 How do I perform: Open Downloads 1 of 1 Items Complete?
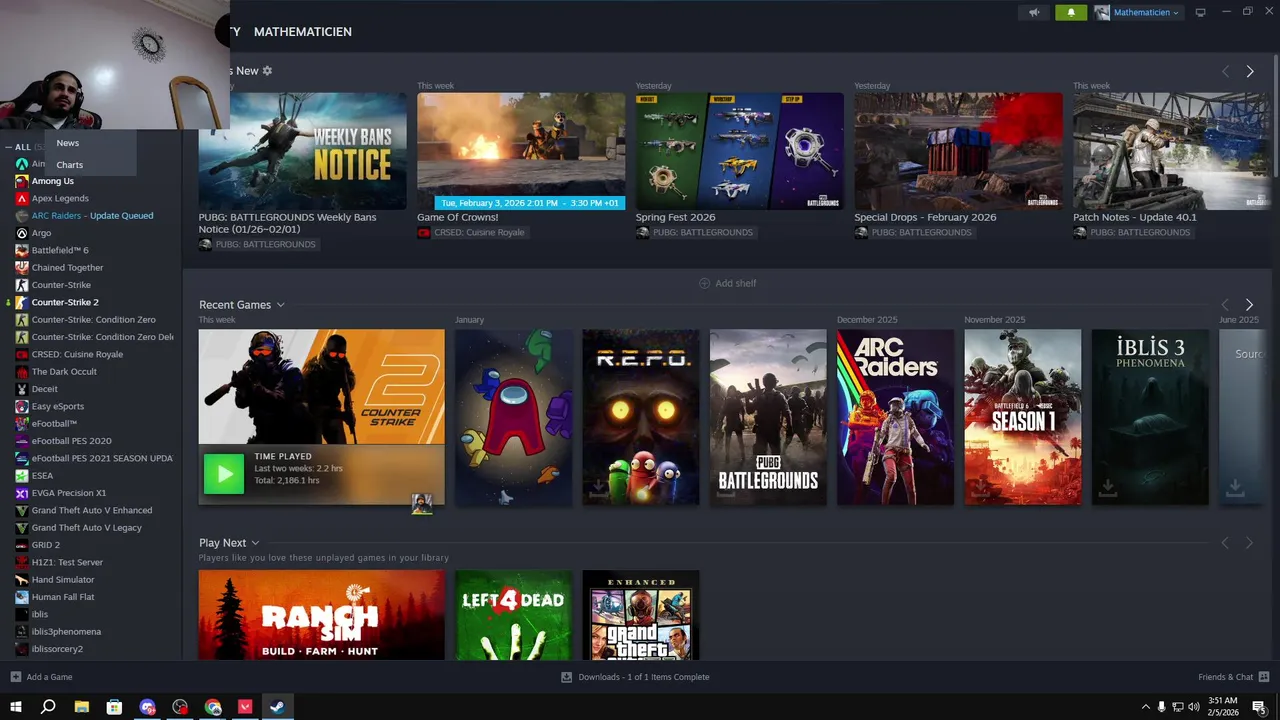[644, 677]
